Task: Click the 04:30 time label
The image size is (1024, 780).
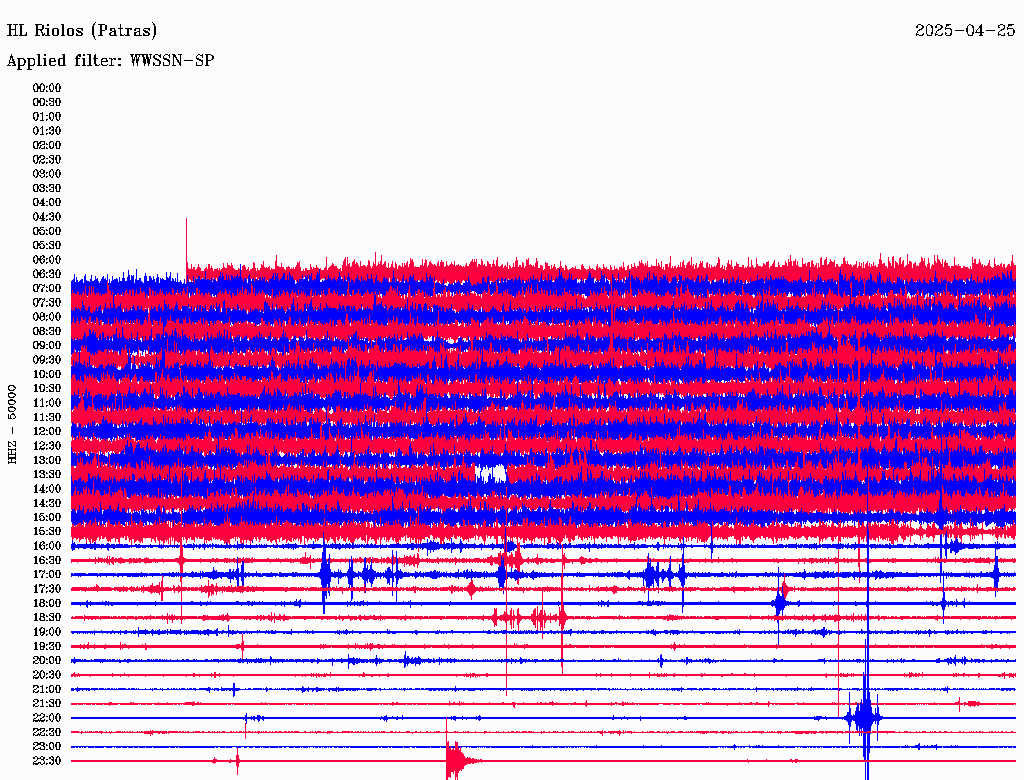Action: pos(47,217)
